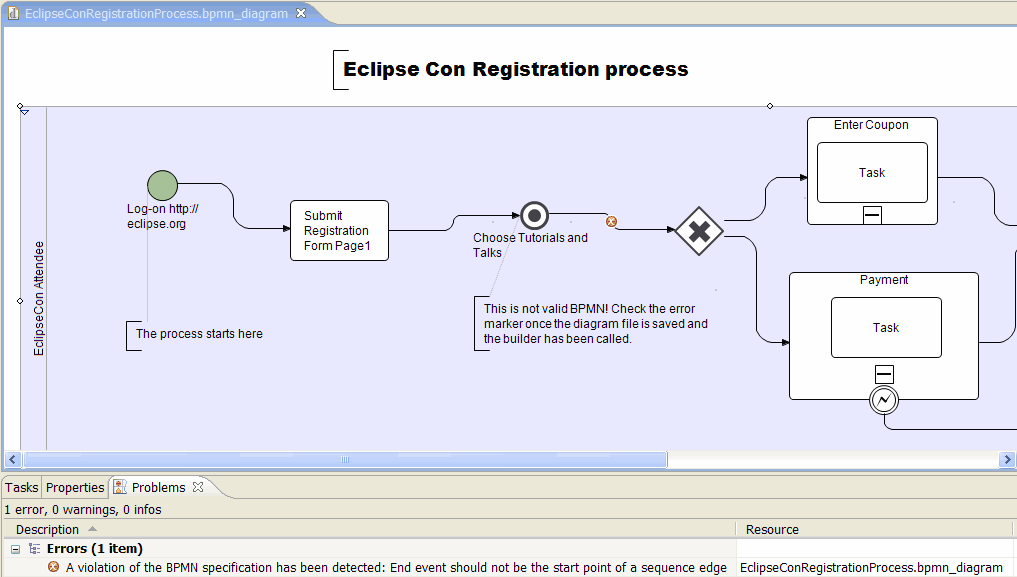Click the diagram file icon on editor tab

(13, 13)
